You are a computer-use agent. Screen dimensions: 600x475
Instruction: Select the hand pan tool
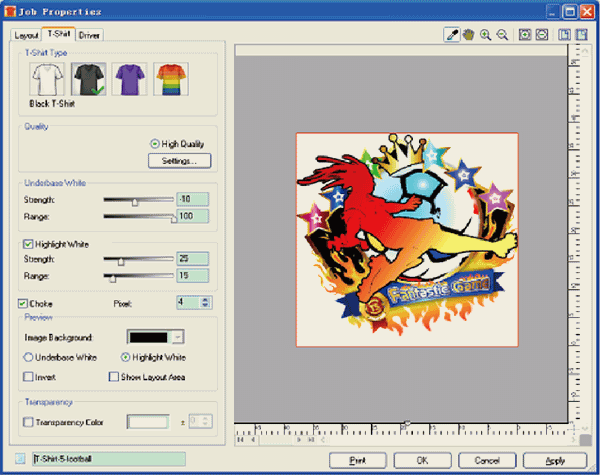[x=468, y=34]
